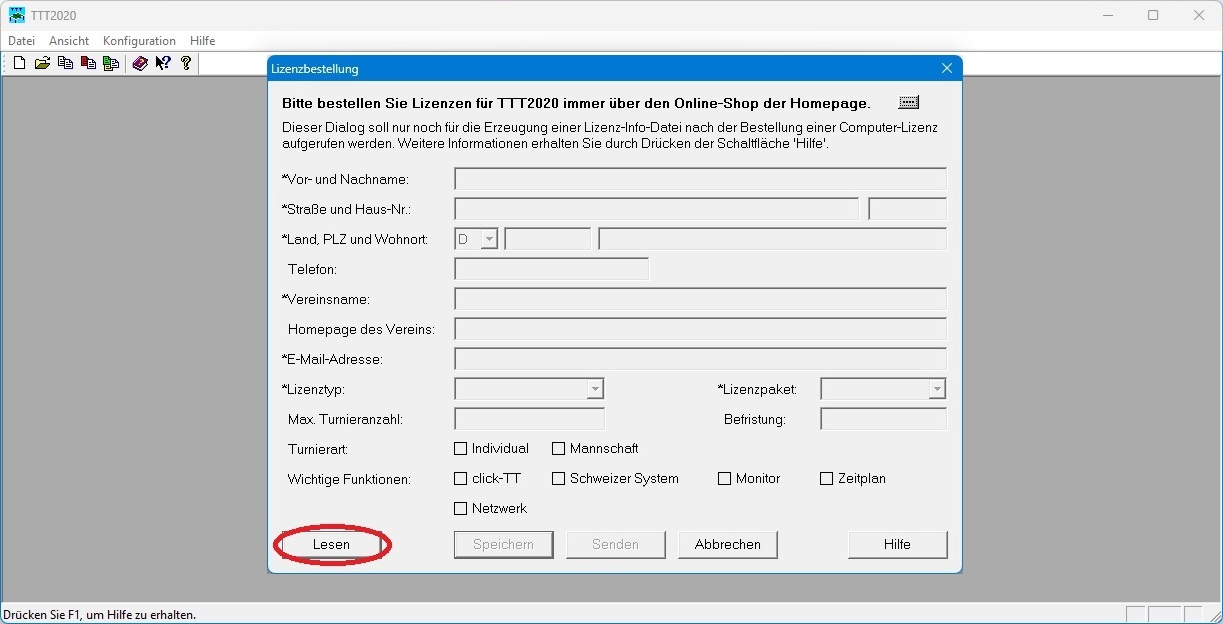Screen dimensions: 1223x624
Task: Open the purple help book icon
Action: [x=140, y=63]
